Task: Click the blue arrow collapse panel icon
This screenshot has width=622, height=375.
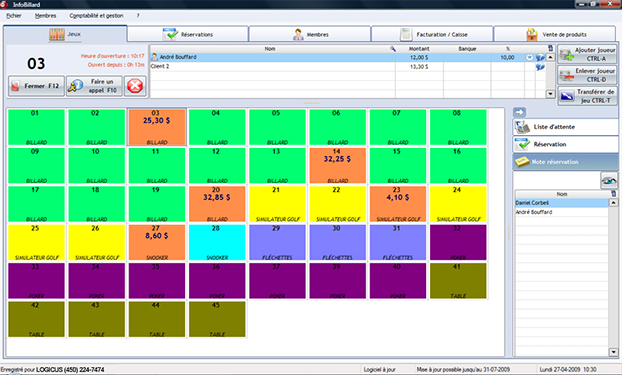Action: 519,112
